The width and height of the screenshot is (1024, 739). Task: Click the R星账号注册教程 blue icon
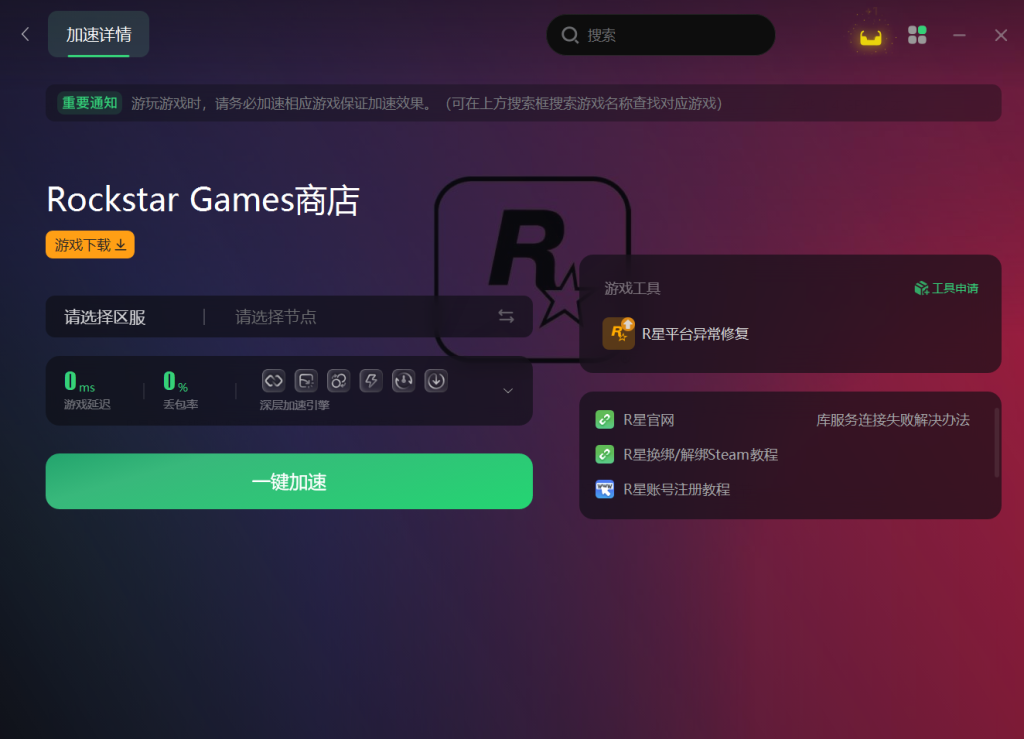[605, 489]
